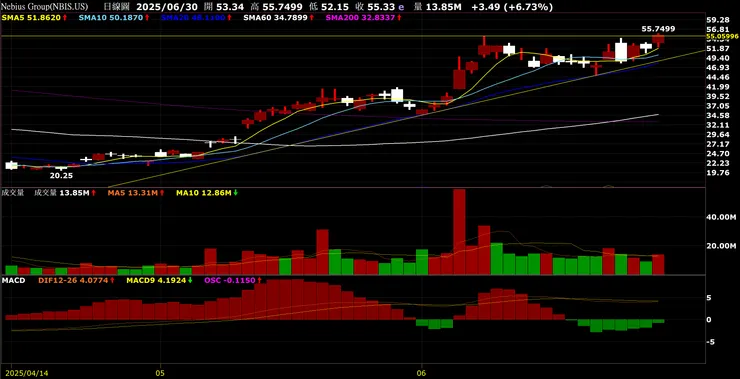The width and height of the screenshot is (740, 379).
Task: Click the 20.00M volume axis label
Action: point(721,246)
